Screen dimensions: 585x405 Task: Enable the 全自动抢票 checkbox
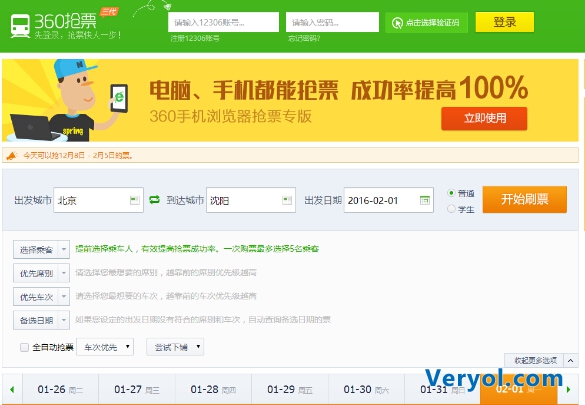coord(24,348)
